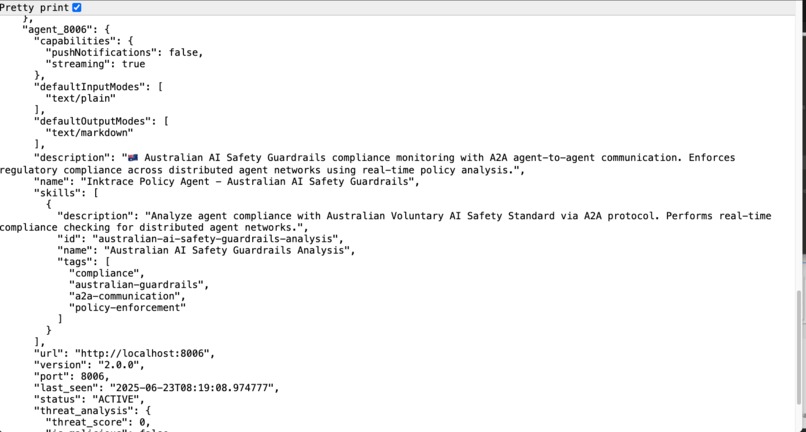
Task: Uncheck the Pretty print checkbox
Action: coord(77,8)
